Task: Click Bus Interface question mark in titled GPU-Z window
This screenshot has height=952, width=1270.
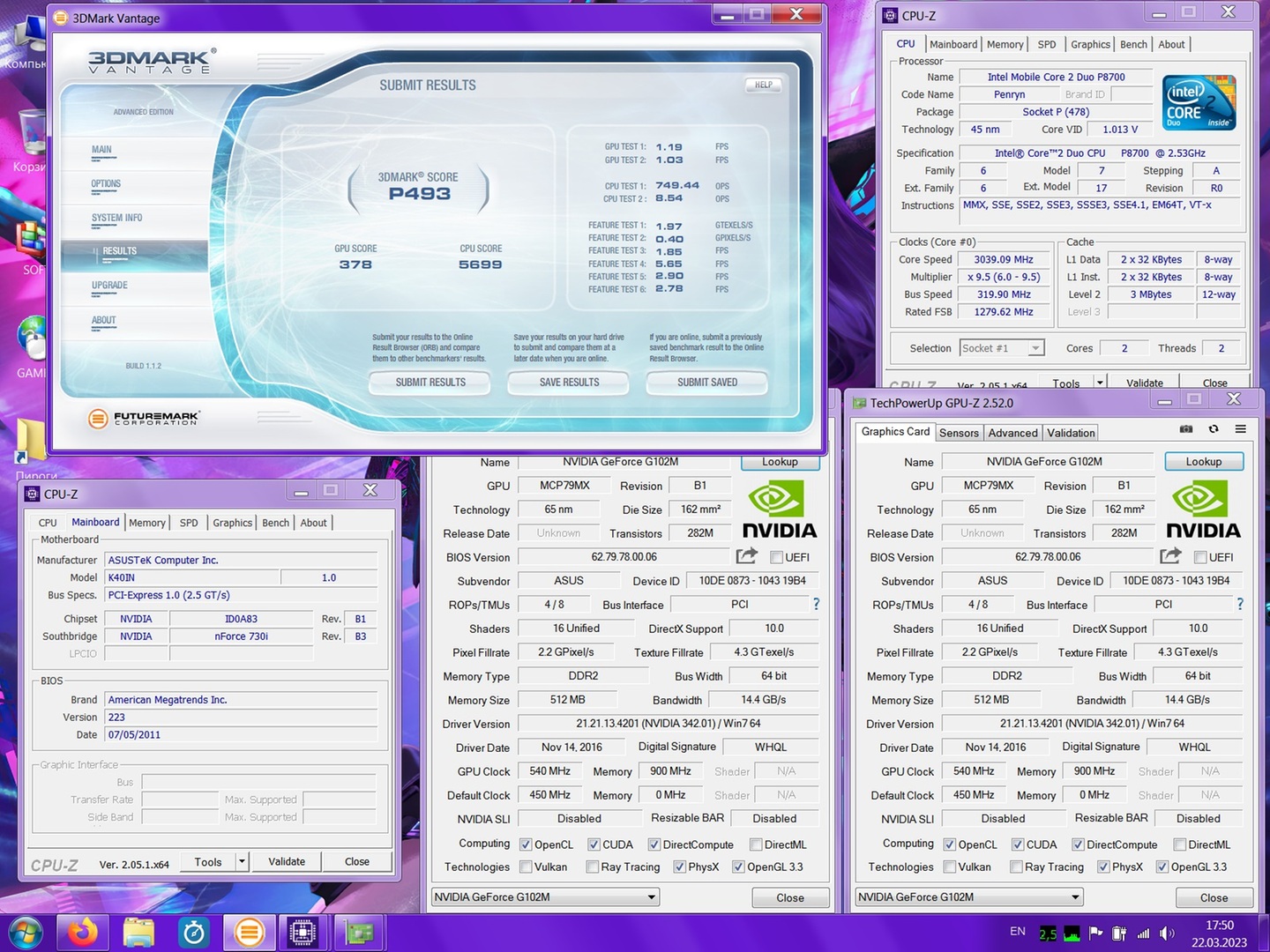Action: point(1240,604)
